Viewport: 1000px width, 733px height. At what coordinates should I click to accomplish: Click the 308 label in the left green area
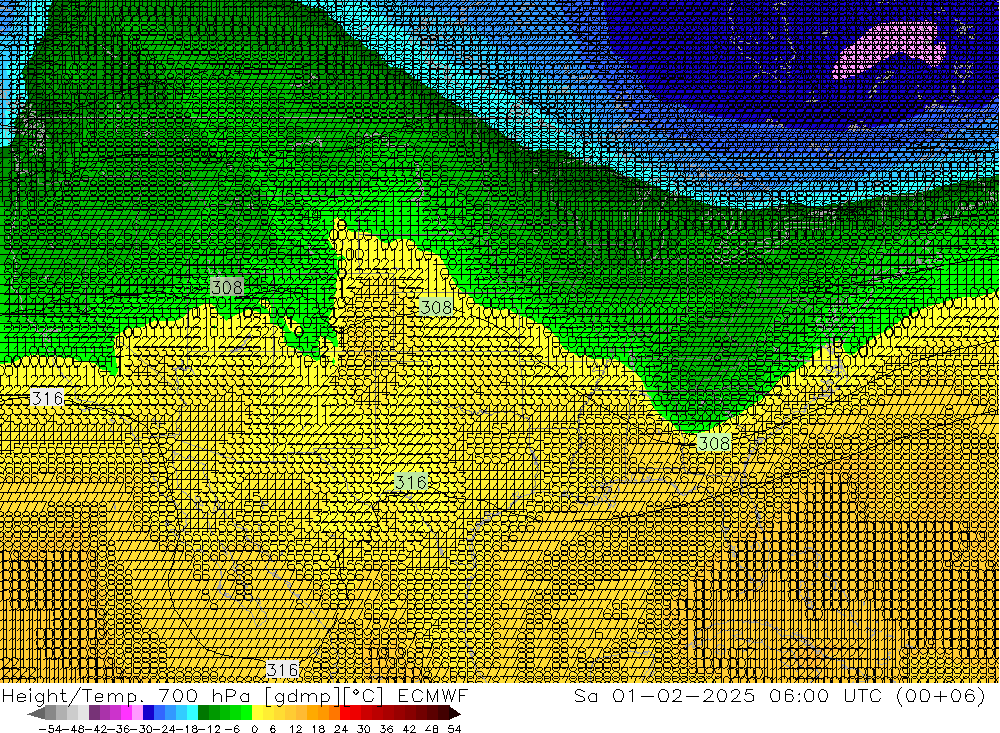coord(226,287)
